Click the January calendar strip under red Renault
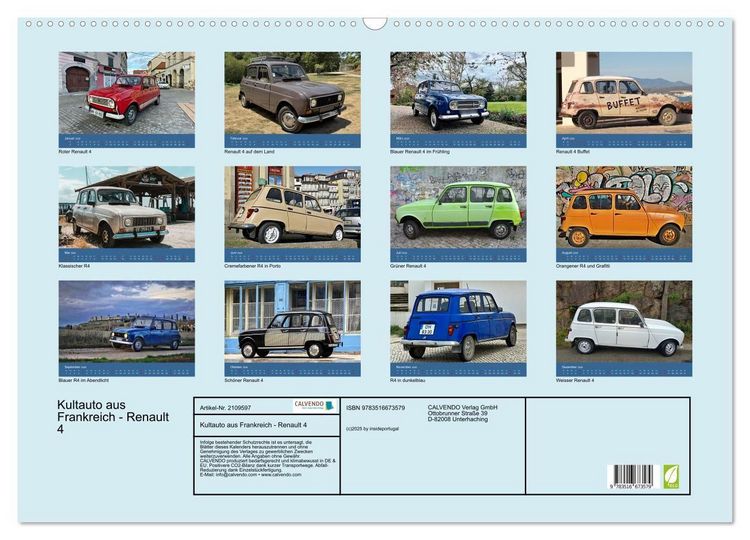Image resolution: width=750 pixels, height=540 pixels. pyautogui.click(x=127, y=141)
